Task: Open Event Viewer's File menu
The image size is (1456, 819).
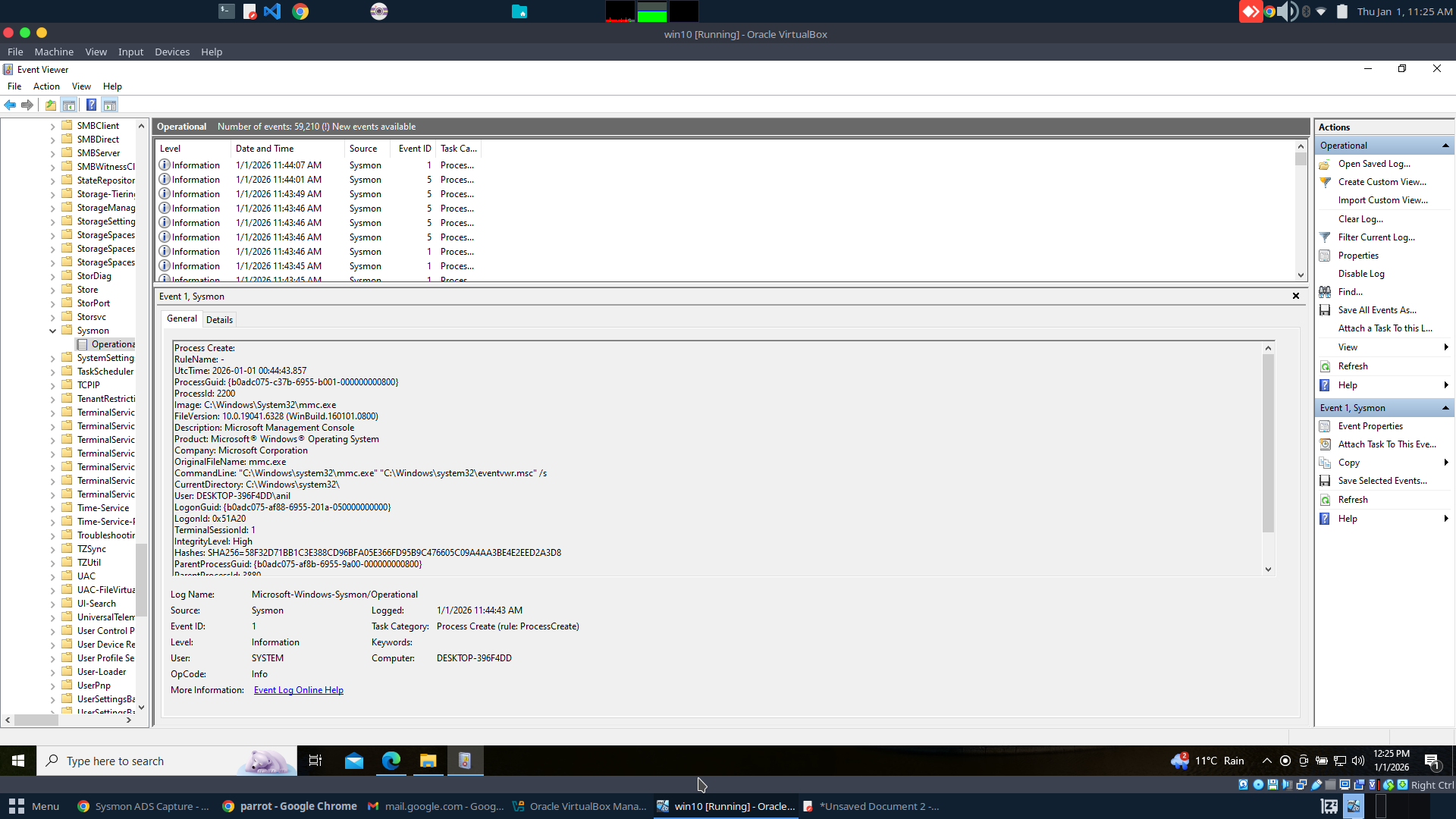Action: coord(14,86)
